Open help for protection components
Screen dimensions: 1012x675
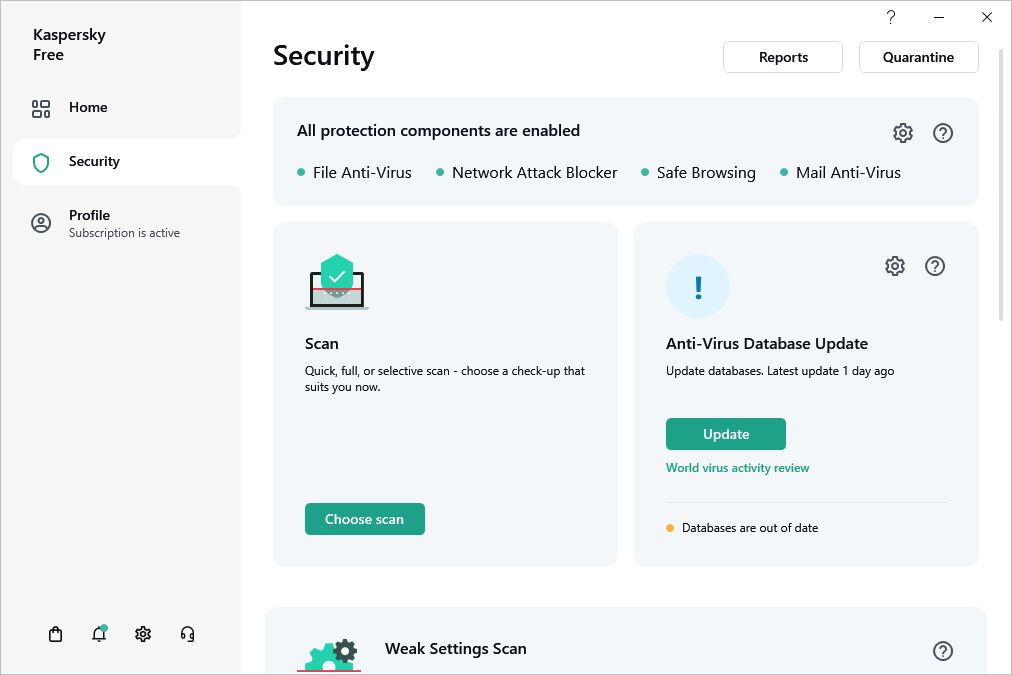(x=942, y=133)
